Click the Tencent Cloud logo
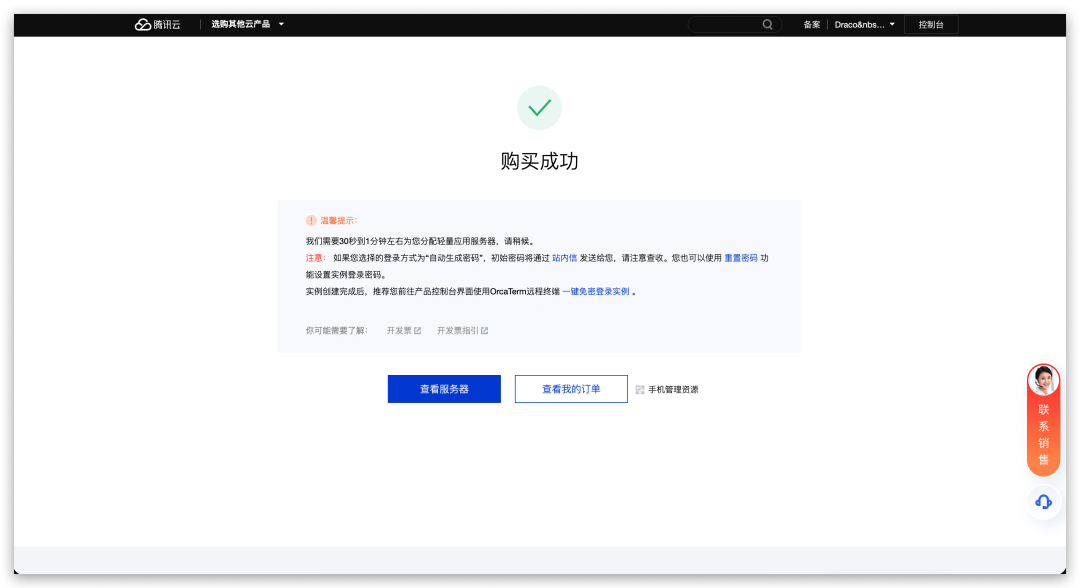 click(x=157, y=23)
